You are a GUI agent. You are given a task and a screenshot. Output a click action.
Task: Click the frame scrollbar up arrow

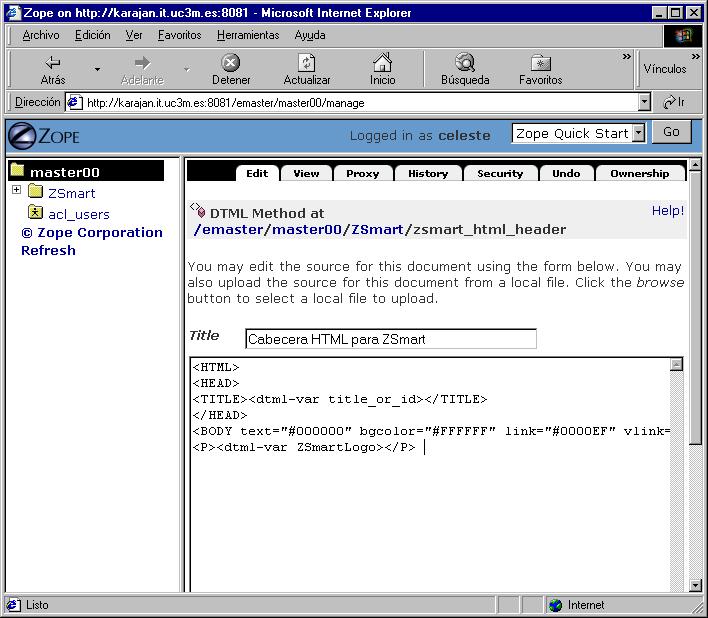(695, 165)
